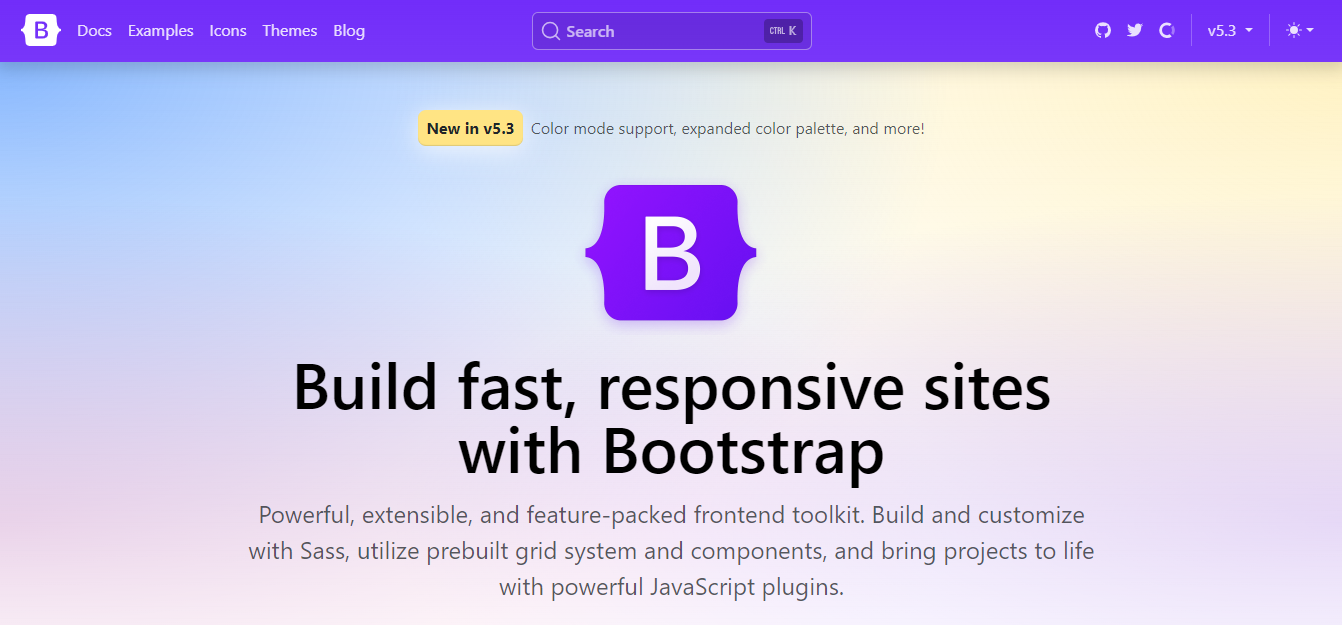Image resolution: width=1342 pixels, height=625 pixels.
Task: Open the Docs navigation link
Action: tap(94, 31)
